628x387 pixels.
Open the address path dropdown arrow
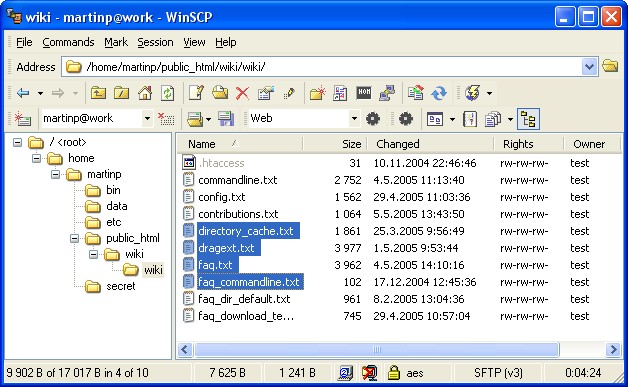point(589,67)
